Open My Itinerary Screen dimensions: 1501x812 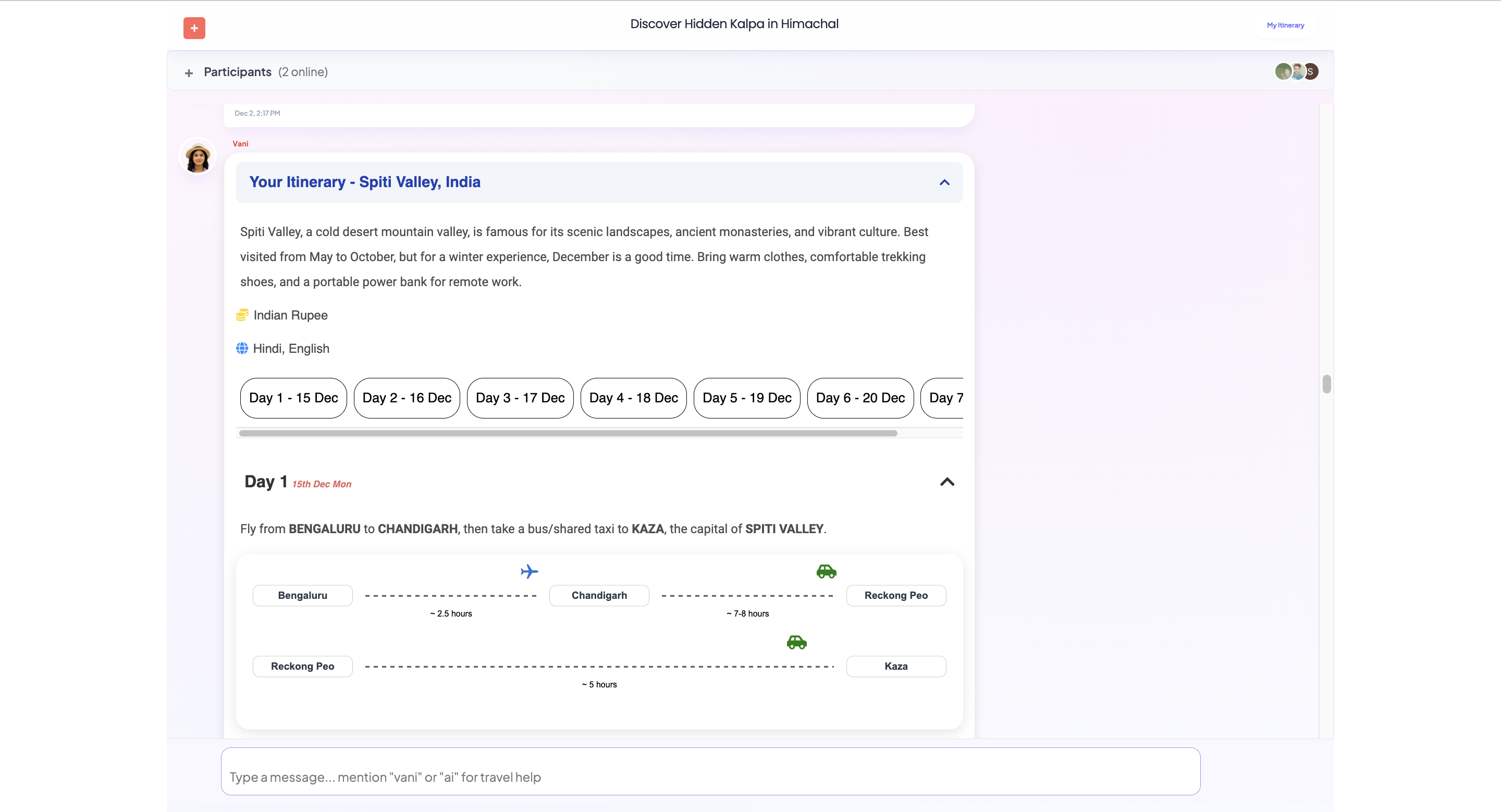[1285, 25]
